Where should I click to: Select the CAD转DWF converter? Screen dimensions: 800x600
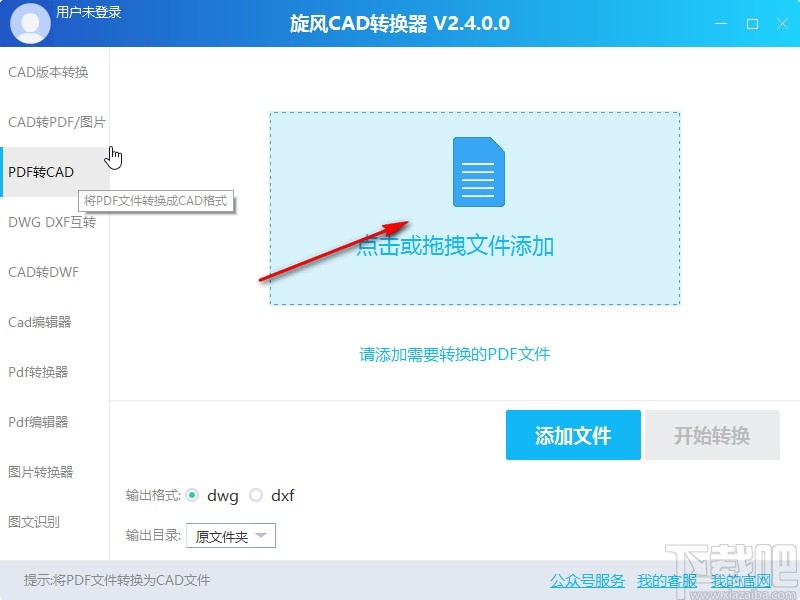click(x=43, y=272)
